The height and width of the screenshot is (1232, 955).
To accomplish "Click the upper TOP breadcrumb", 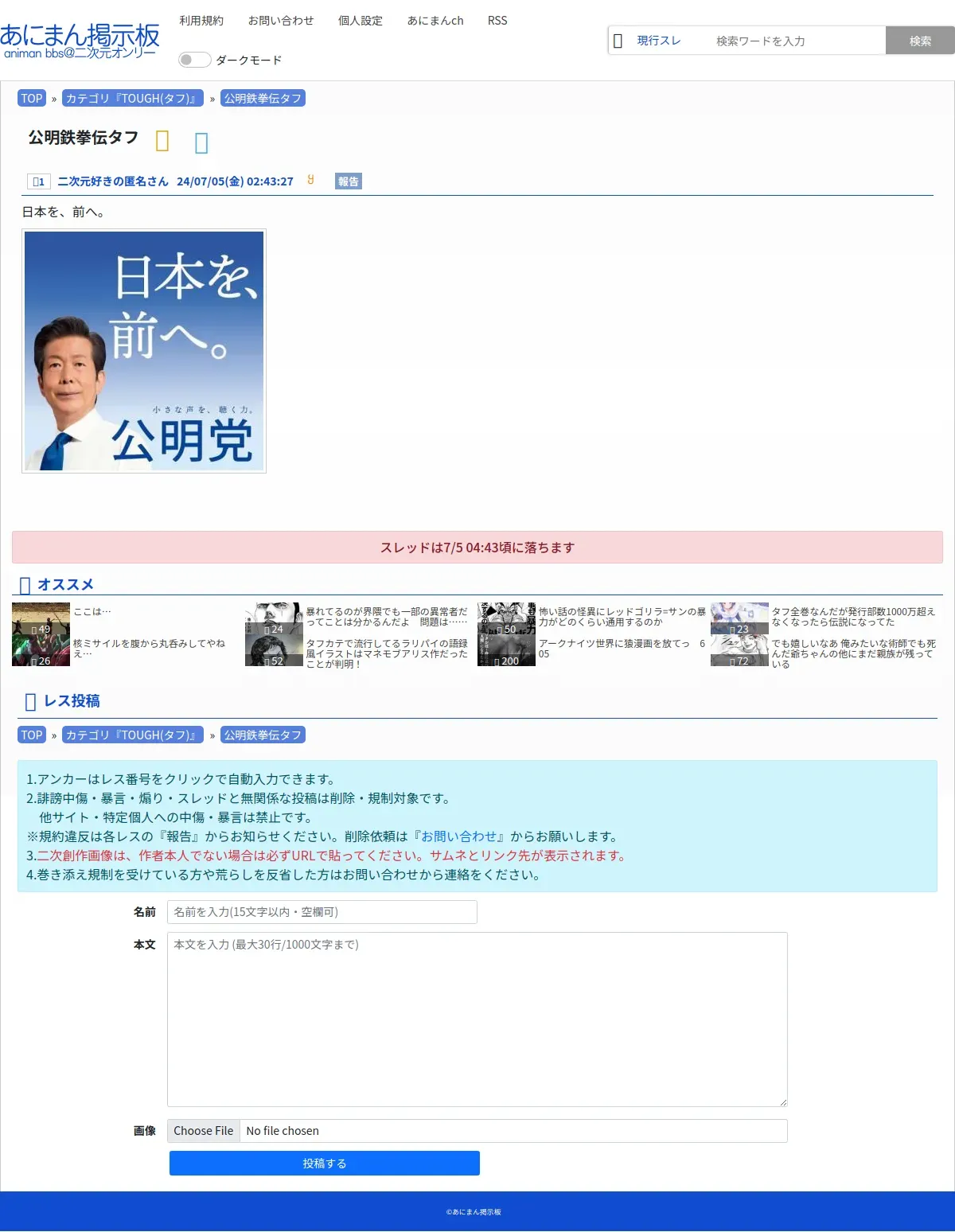I will [x=32, y=99].
